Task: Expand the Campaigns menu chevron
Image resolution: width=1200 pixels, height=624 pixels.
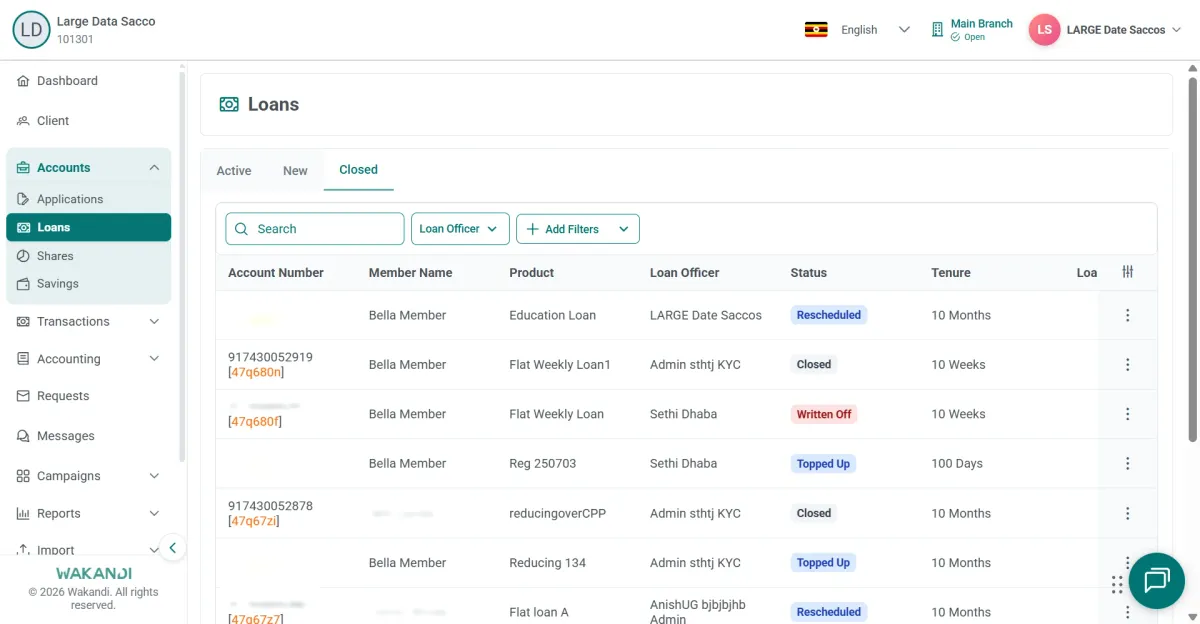Action: click(154, 476)
